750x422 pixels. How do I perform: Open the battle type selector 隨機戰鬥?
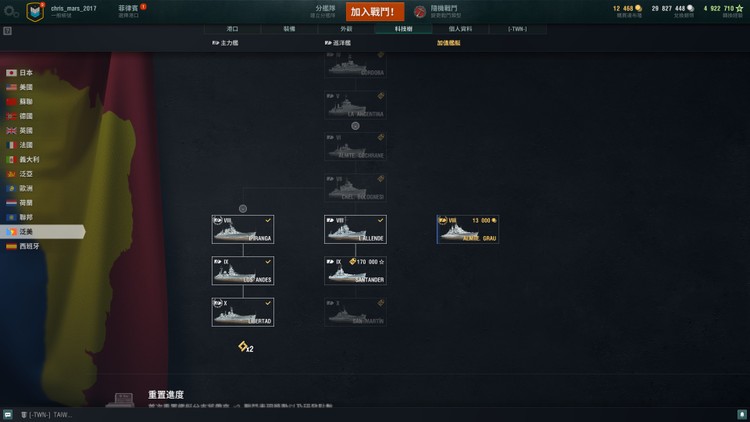tap(443, 11)
